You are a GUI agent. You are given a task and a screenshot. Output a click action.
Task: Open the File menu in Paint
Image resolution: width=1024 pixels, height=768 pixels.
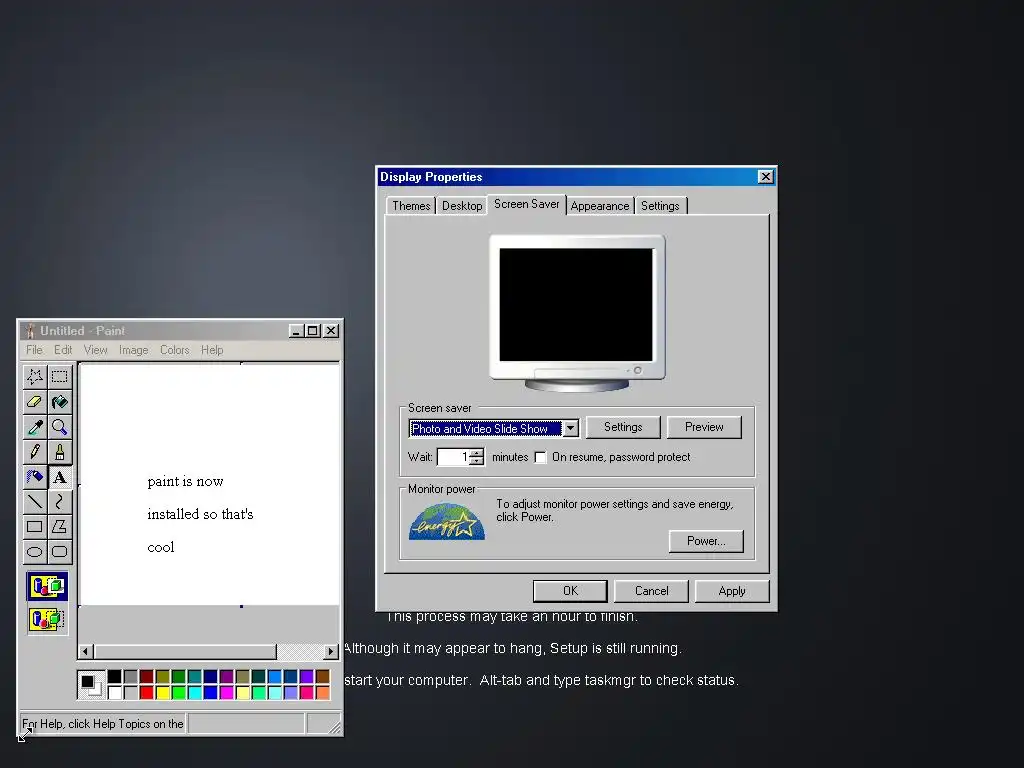34,350
